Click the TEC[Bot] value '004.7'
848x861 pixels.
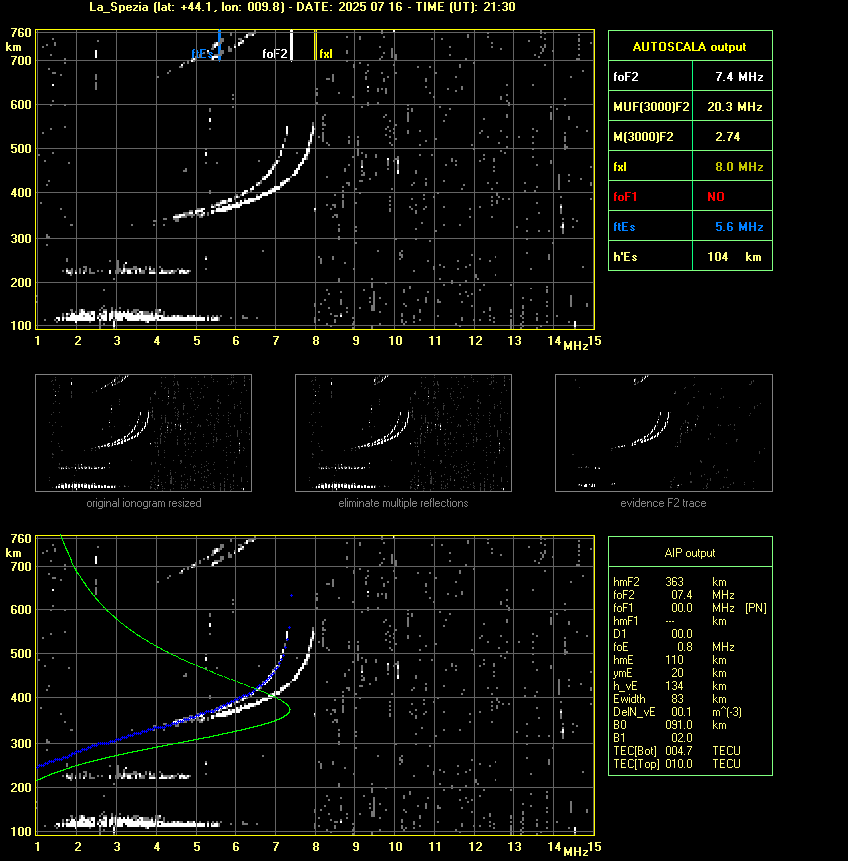coord(679,751)
